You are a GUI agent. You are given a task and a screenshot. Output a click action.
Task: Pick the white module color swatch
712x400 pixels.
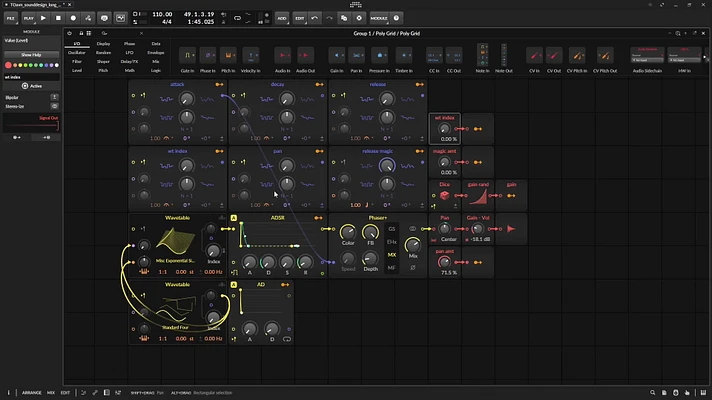(x=56, y=65)
